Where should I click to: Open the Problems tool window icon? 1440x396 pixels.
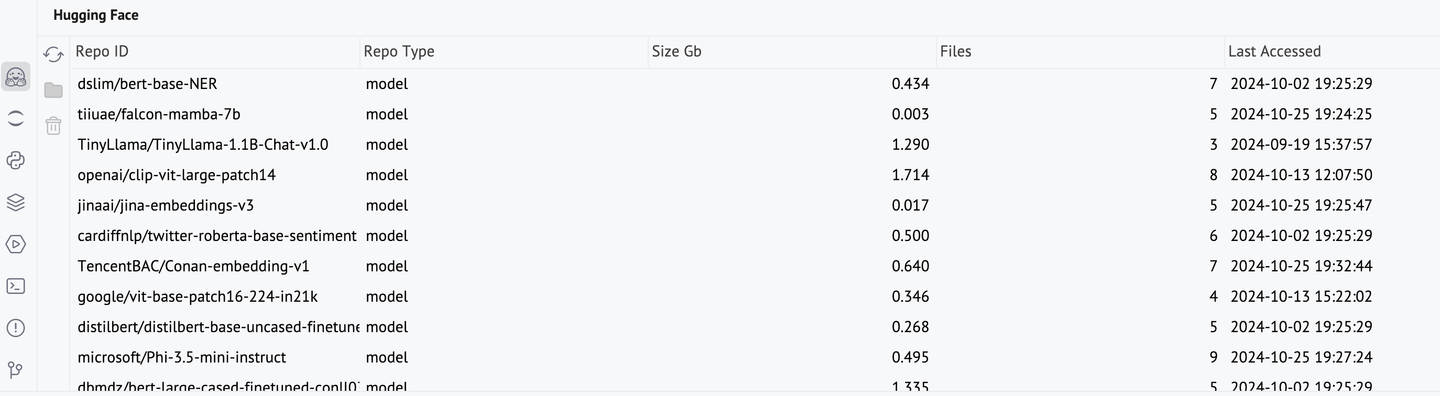pyautogui.click(x=16, y=328)
